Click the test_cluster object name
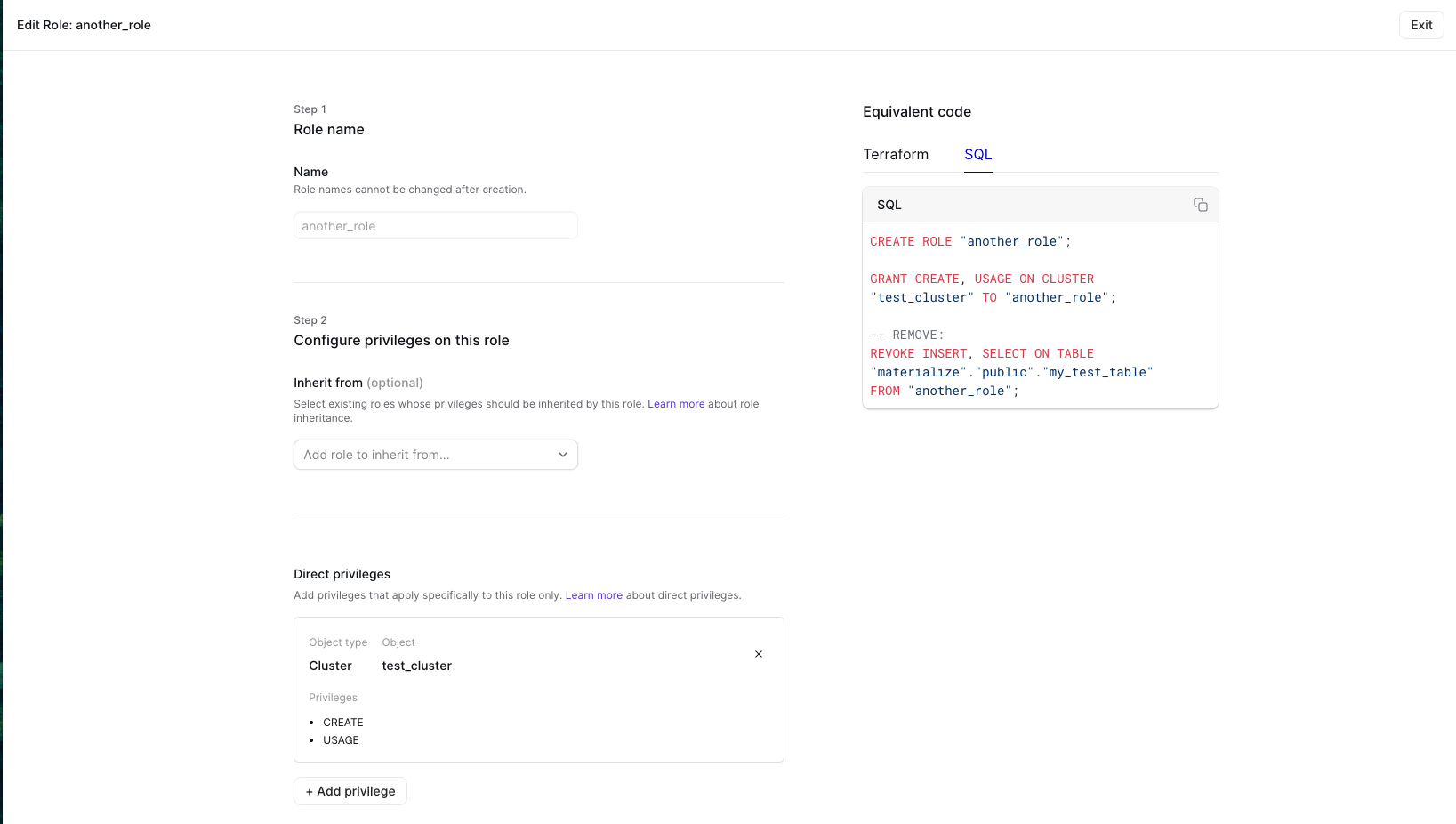This screenshot has height=824, width=1456. (x=416, y=666)
